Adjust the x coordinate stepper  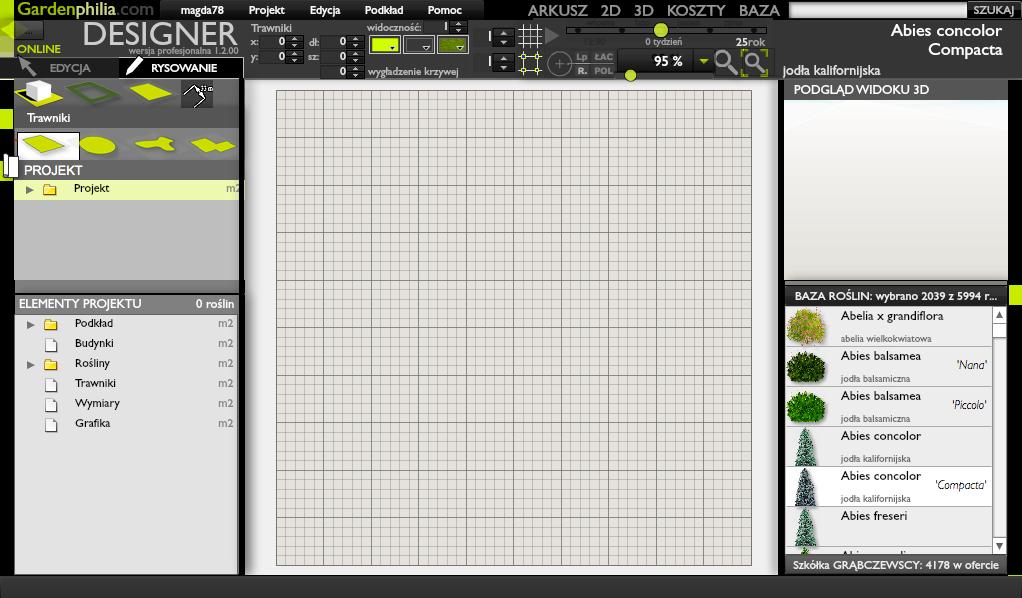click(295, 42)
